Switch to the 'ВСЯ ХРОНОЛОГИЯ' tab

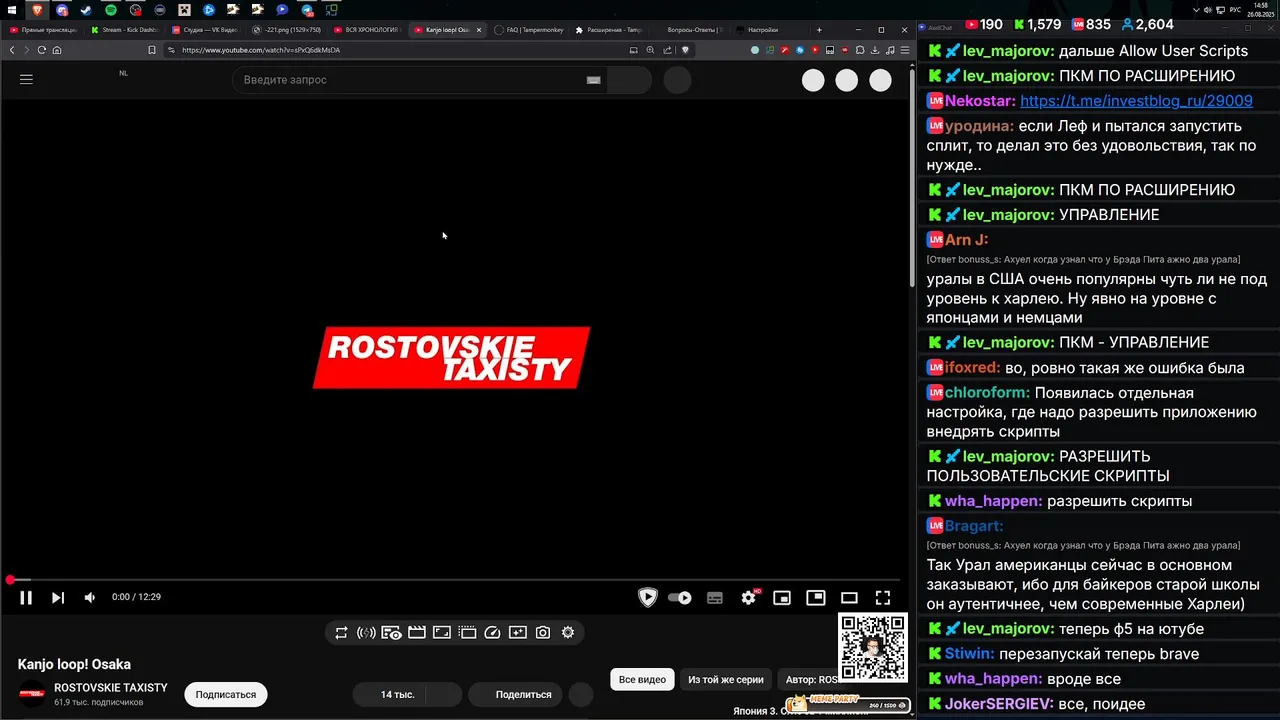click(367, 30)
